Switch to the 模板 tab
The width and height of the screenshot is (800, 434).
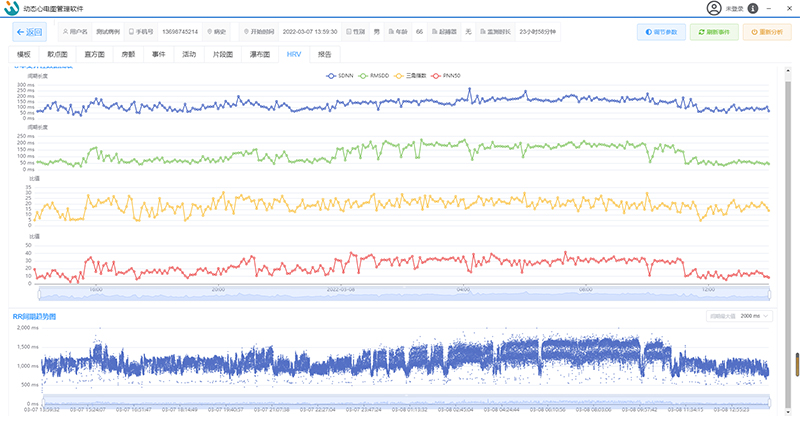[24, 54]
